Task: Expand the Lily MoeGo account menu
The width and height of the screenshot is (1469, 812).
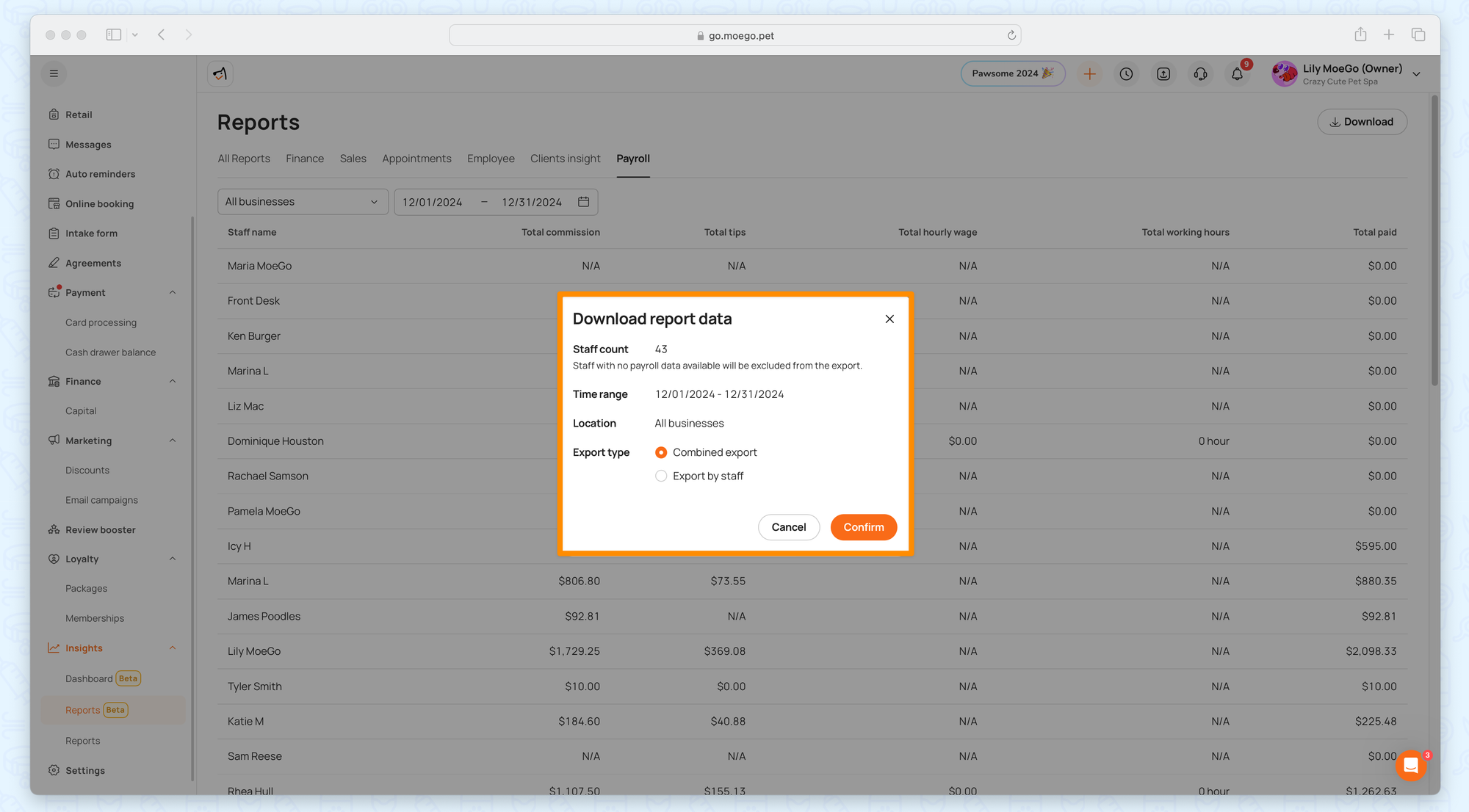Action: pos(1416,74)
